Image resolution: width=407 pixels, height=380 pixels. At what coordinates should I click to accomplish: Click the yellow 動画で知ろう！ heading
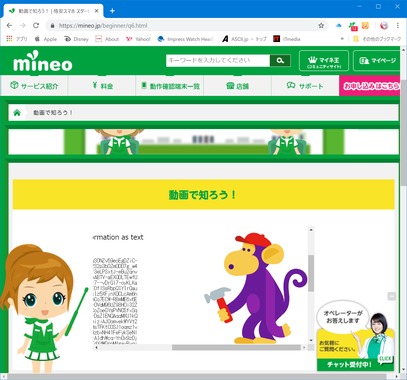[203, 194]
